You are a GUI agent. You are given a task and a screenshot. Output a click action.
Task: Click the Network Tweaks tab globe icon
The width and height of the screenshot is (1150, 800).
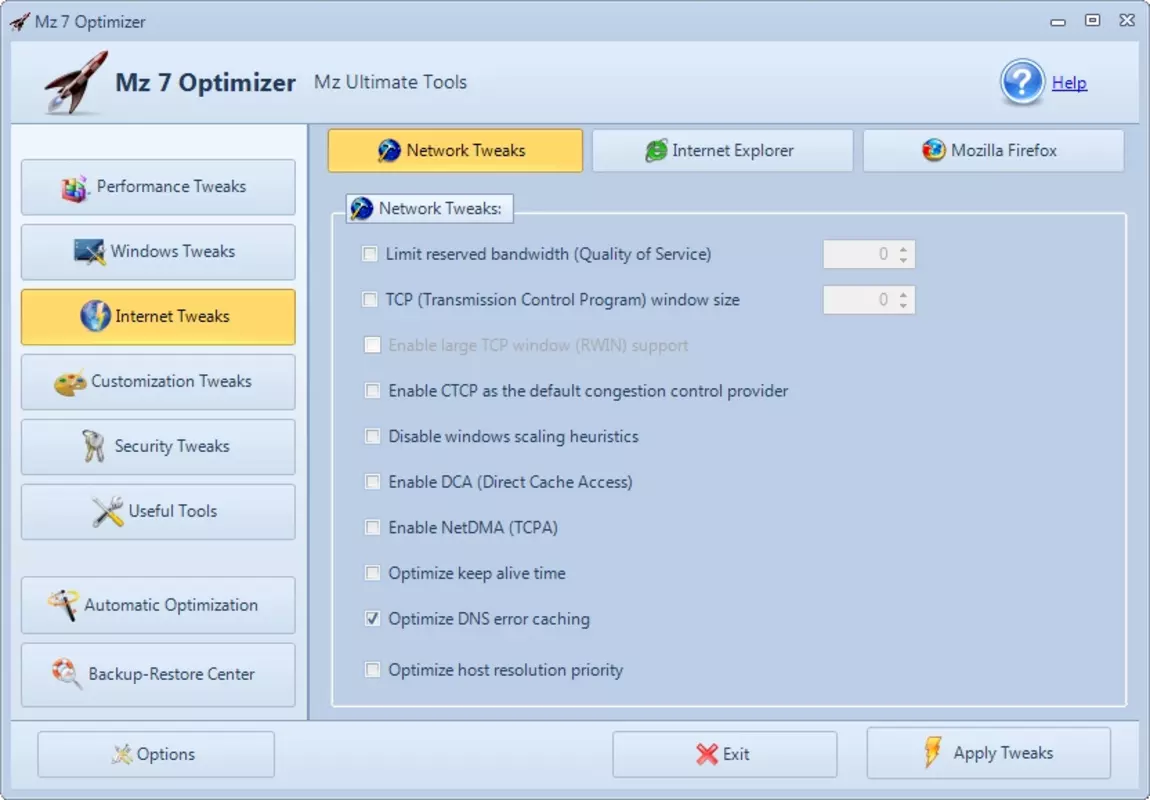(x=389, y=150)
